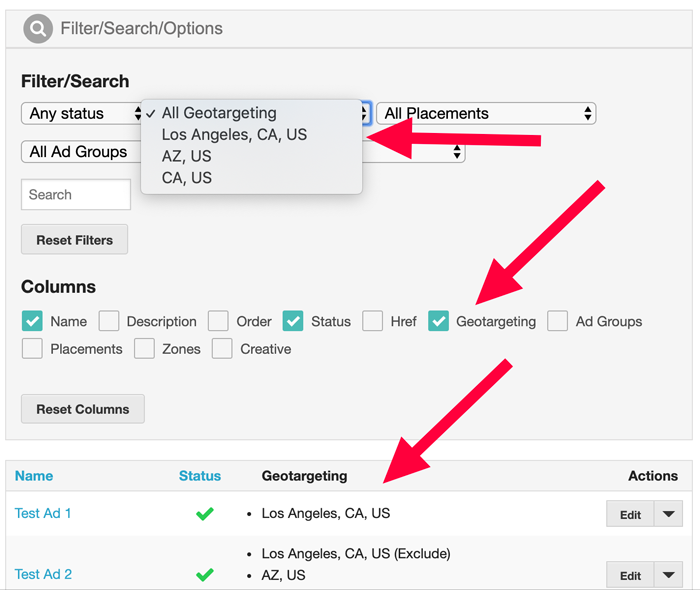This screenshot has width=700, height=590.
Task: Click the magnifier Filter/Search/Options icon
Action: click(x=38, y=29)
